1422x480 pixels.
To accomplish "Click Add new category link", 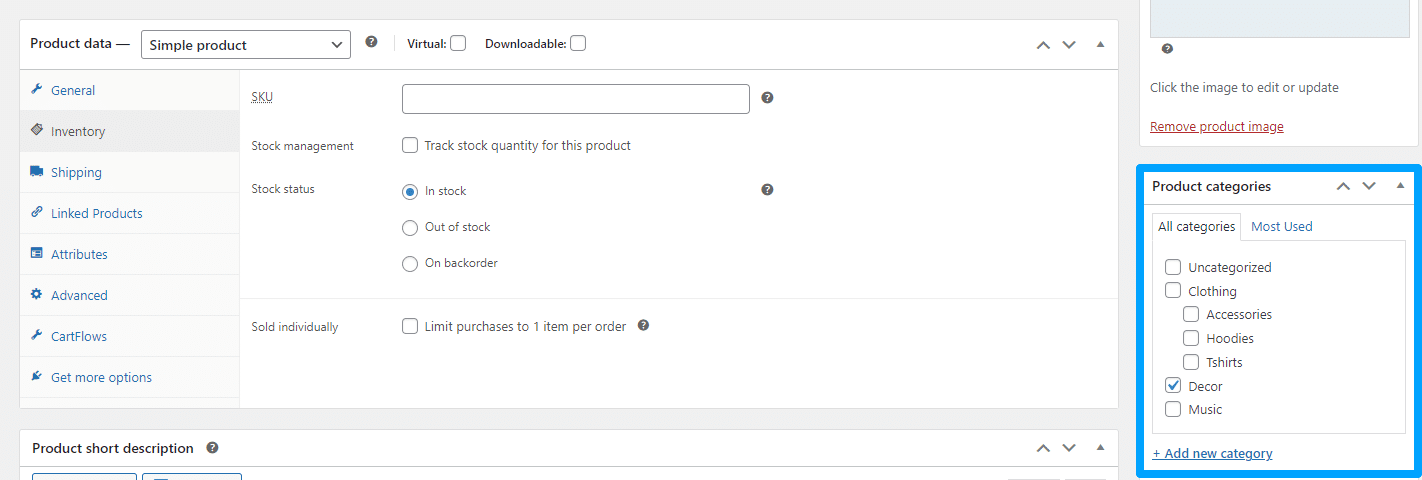I will pyautogui.click(x=1212, y=454).
